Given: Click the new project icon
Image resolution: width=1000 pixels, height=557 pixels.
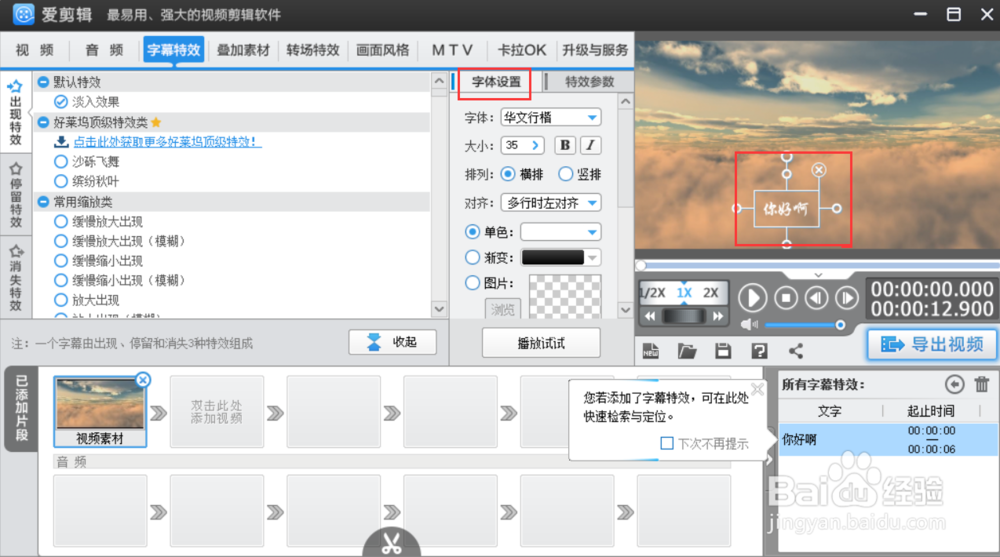Looking at the screenshot, I should 651,350.
